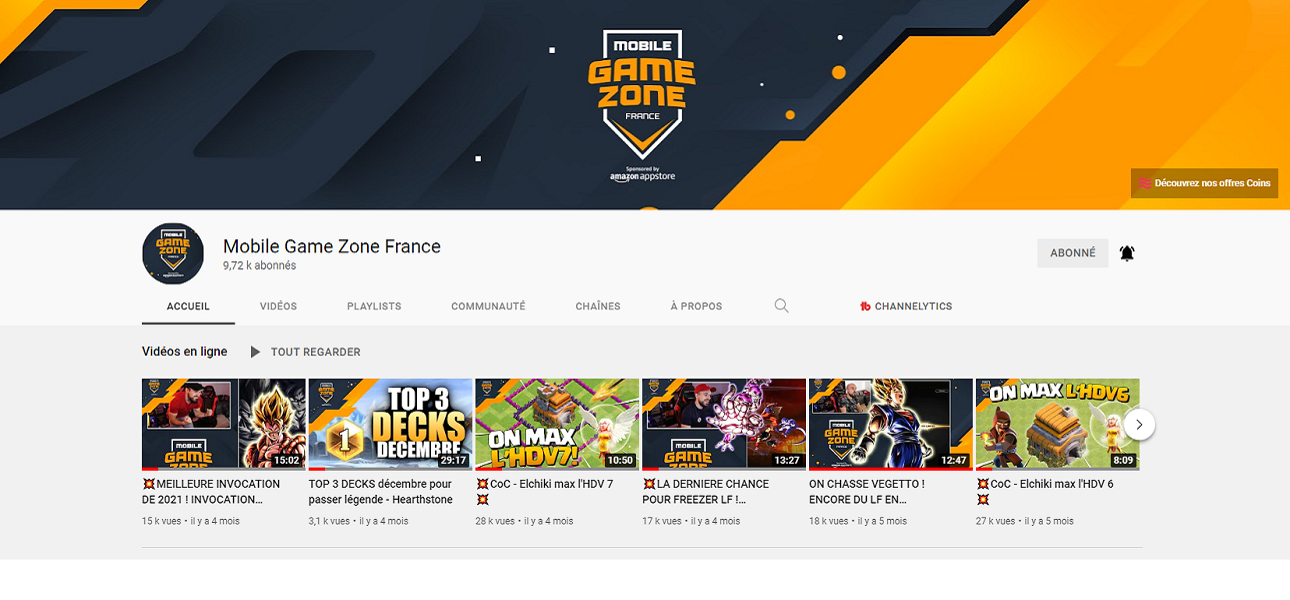
Task: Click the Channelytics logo icon
Action: click(865, 306)
